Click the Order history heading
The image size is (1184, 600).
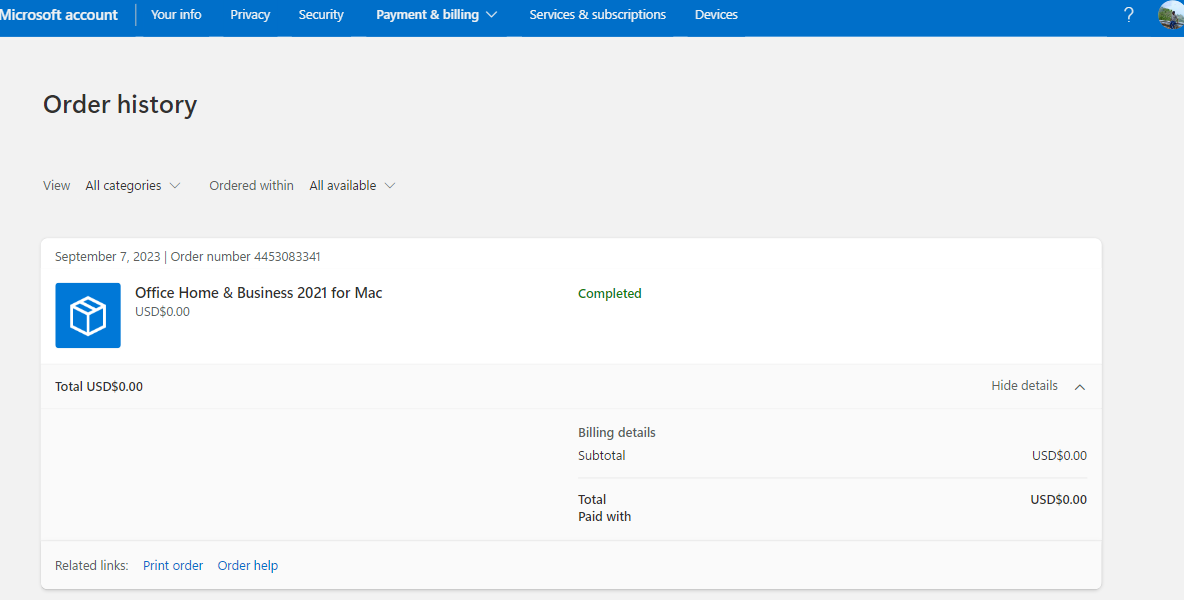pos(120,105)
